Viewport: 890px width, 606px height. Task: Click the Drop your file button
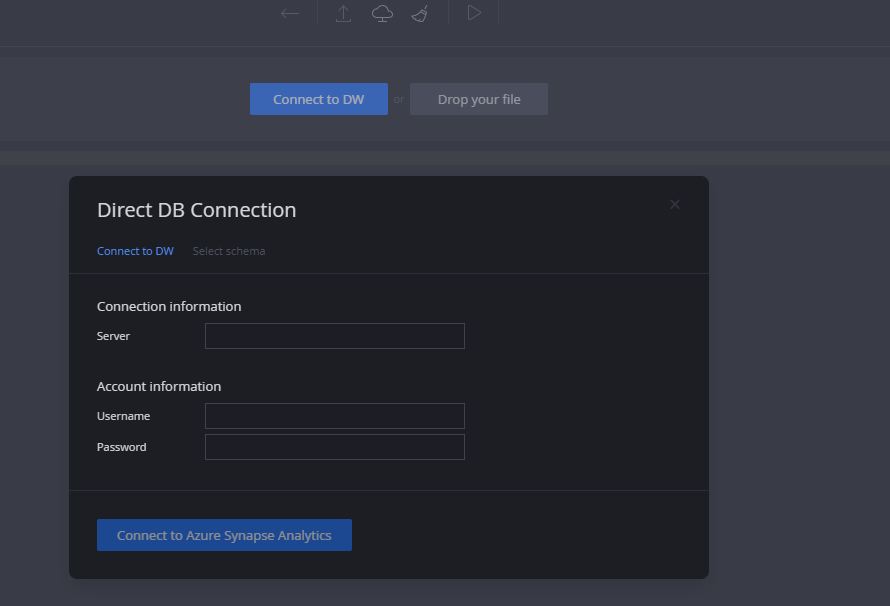click(x=479, y=99)
